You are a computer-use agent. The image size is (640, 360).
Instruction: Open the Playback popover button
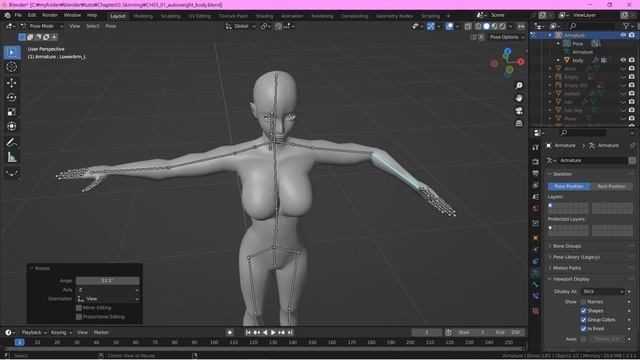pos(34,333)
